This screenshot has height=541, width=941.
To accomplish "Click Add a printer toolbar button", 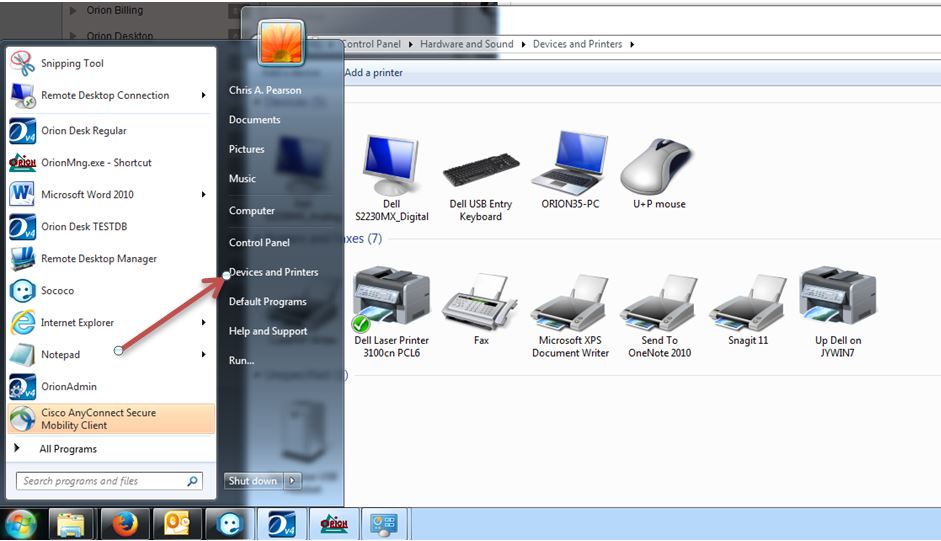I will tap(373, 73).
